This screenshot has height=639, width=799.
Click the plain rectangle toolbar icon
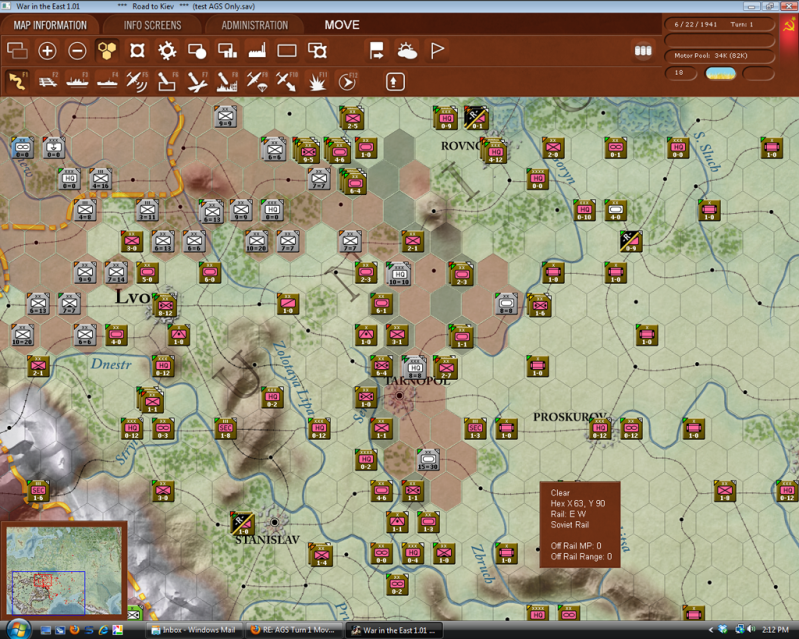click(287, 50)
